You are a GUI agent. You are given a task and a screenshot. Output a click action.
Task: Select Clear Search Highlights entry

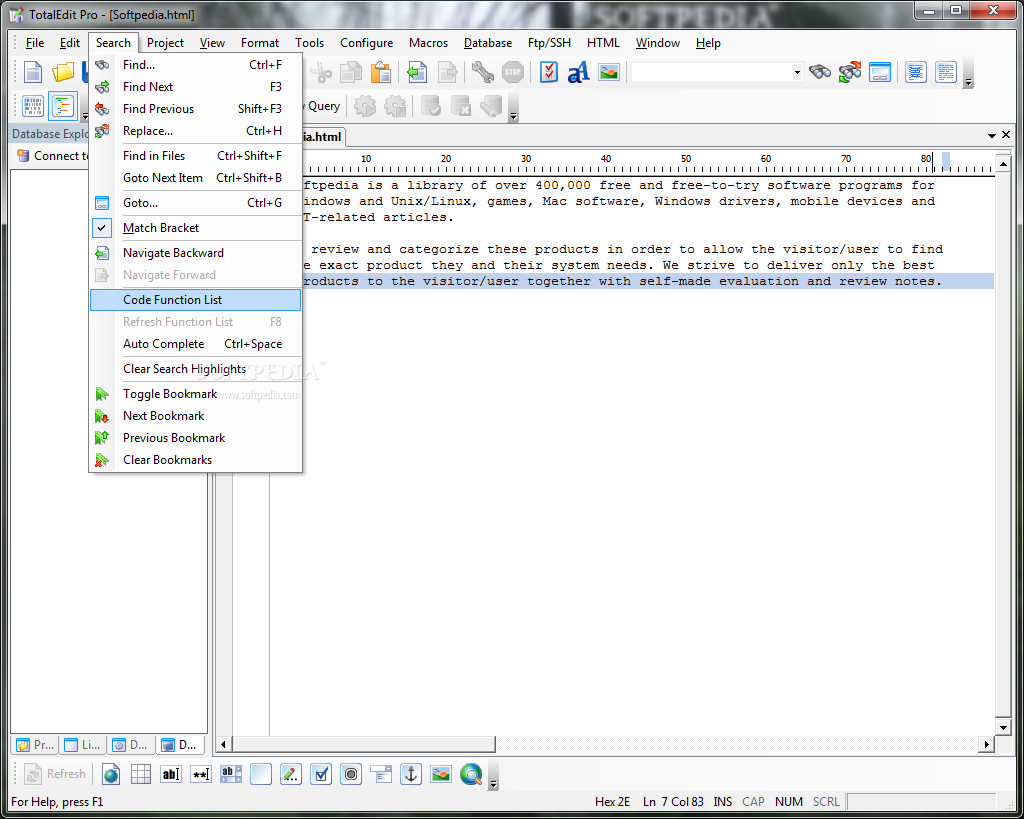pyautogui.click(x=195, y=369)
